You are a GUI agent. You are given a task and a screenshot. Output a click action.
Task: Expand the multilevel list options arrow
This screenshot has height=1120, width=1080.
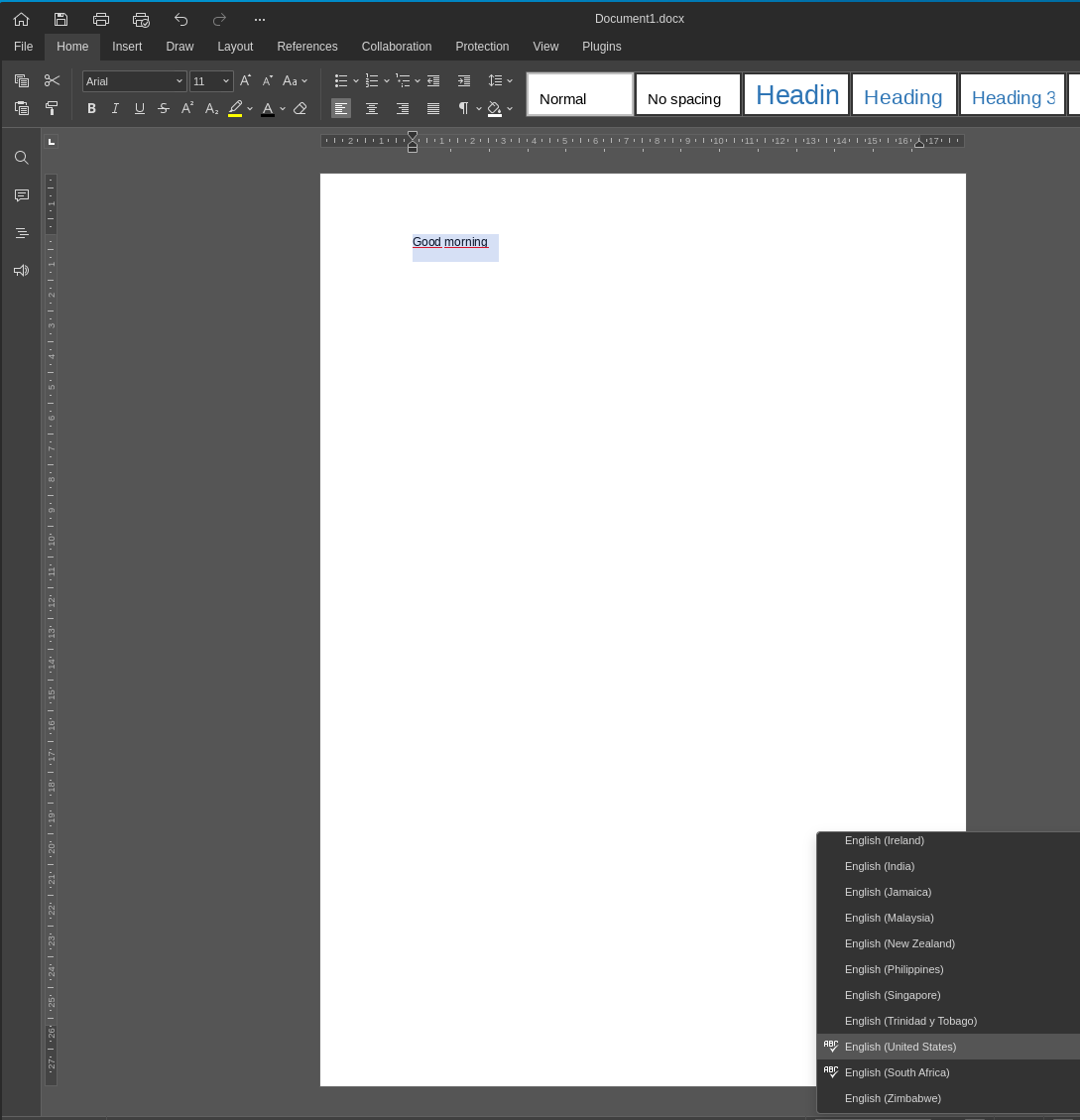(x=418, y=80)
